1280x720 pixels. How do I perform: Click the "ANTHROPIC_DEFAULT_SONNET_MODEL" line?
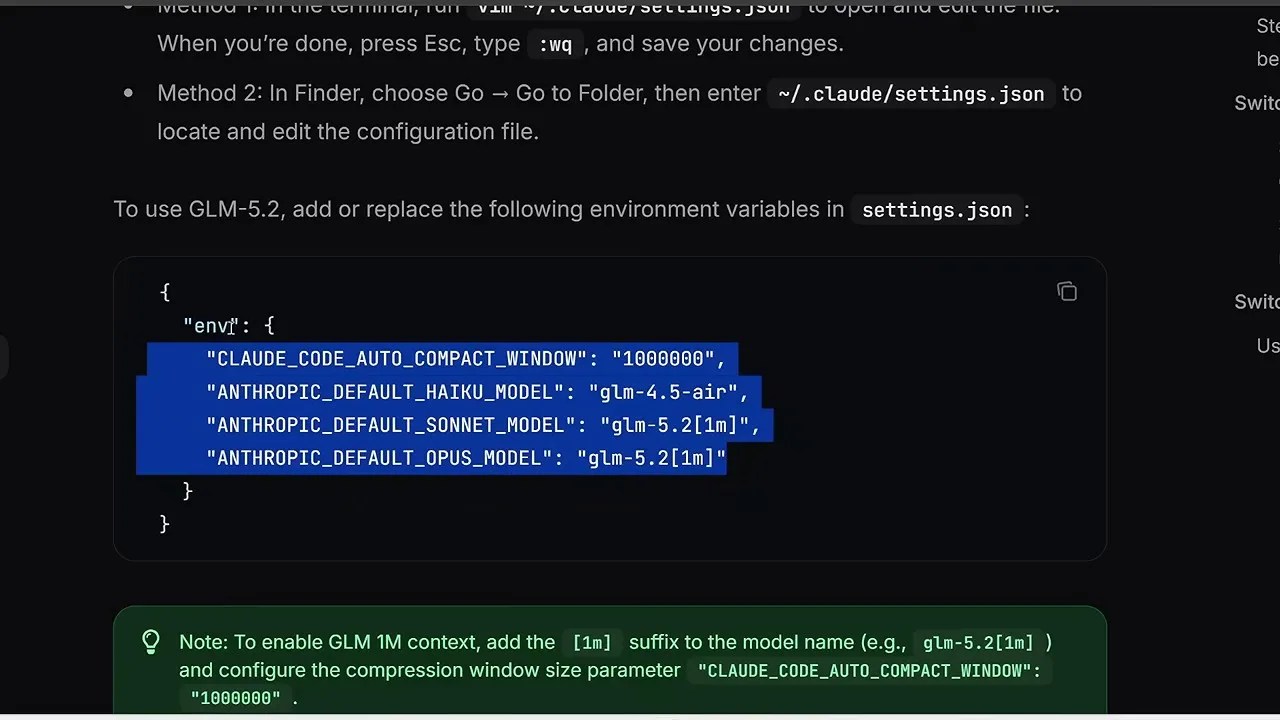pyautogui.click(x=483, y=425)
